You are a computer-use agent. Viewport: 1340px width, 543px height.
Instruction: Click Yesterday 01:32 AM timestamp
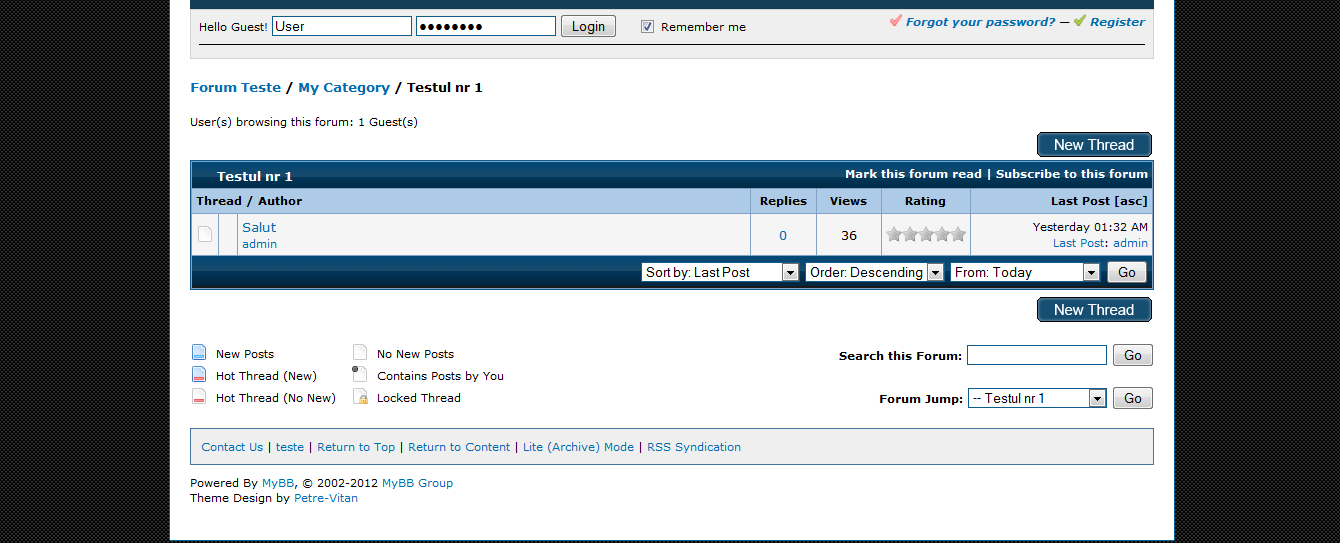tap(1090, 228)
